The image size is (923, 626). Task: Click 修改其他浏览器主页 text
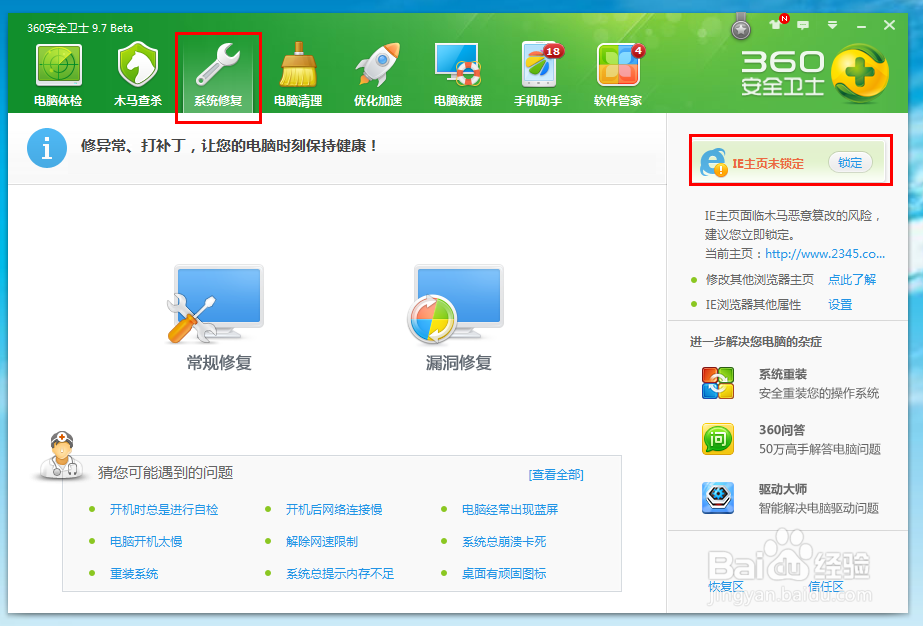pos(759,280)
